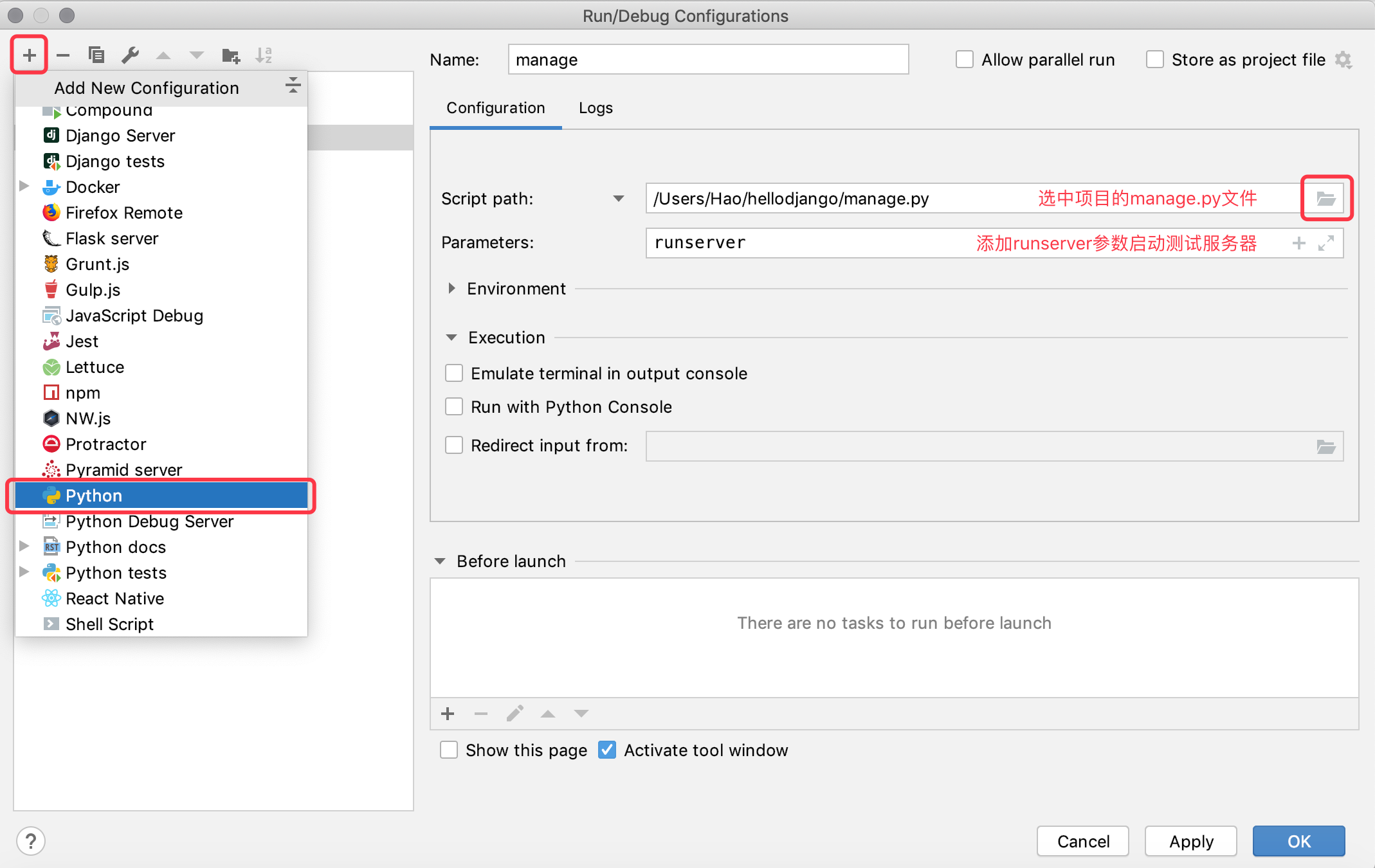Click the sort configurations alphabetically icon
Screen dimensions: 1375x868
point(264,55)
